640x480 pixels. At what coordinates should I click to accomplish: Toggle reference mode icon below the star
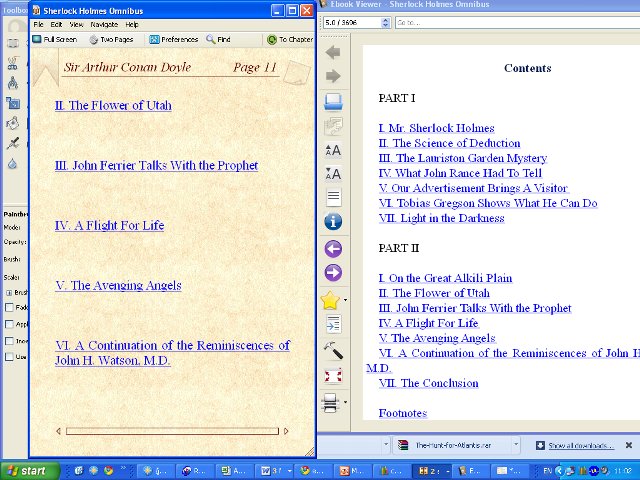(x=333, y=325)
